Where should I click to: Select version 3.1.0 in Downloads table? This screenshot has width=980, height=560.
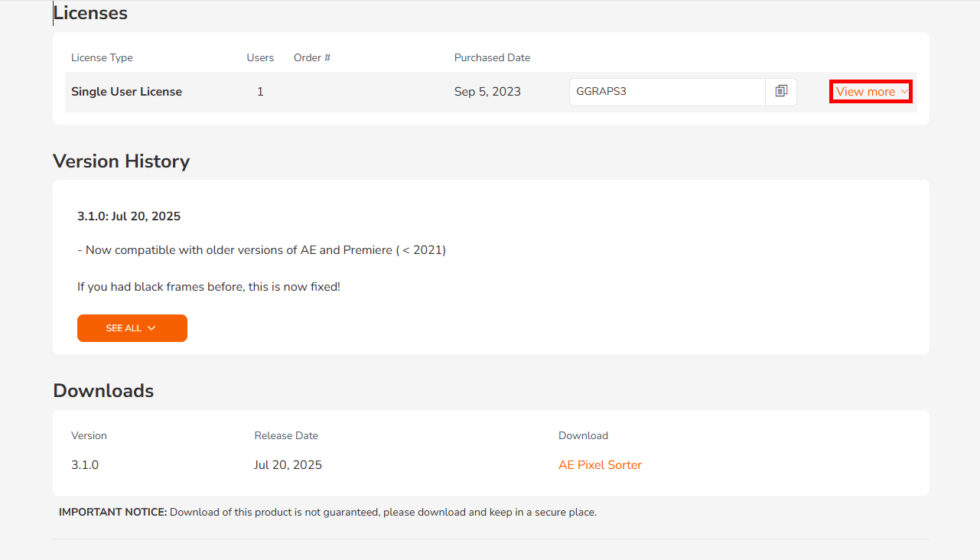85,465
